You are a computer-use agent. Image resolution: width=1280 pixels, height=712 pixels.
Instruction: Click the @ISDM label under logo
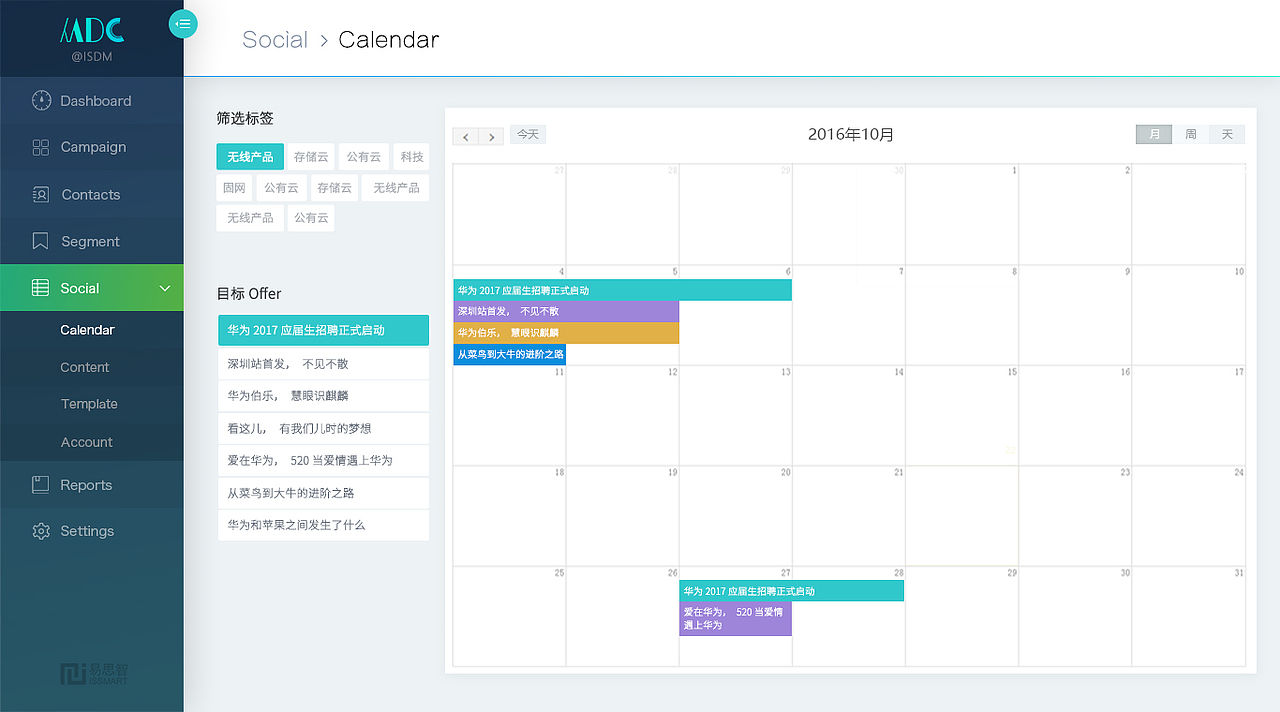point(92,57)
